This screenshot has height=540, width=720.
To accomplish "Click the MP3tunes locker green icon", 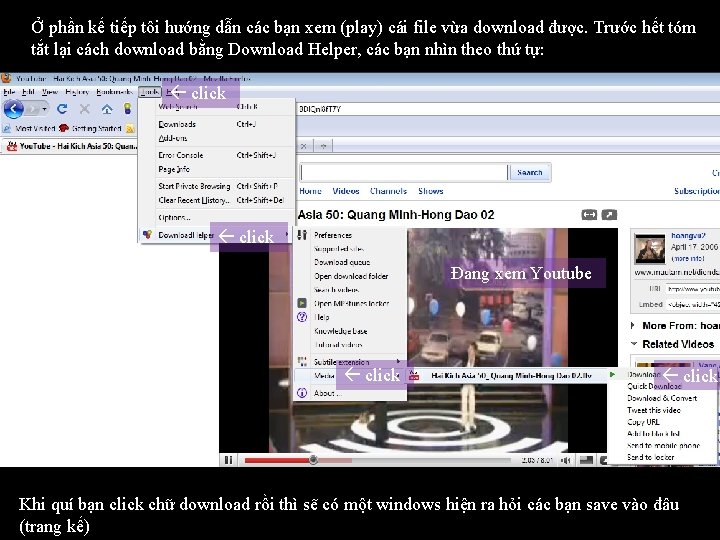I will coord(302,303).
